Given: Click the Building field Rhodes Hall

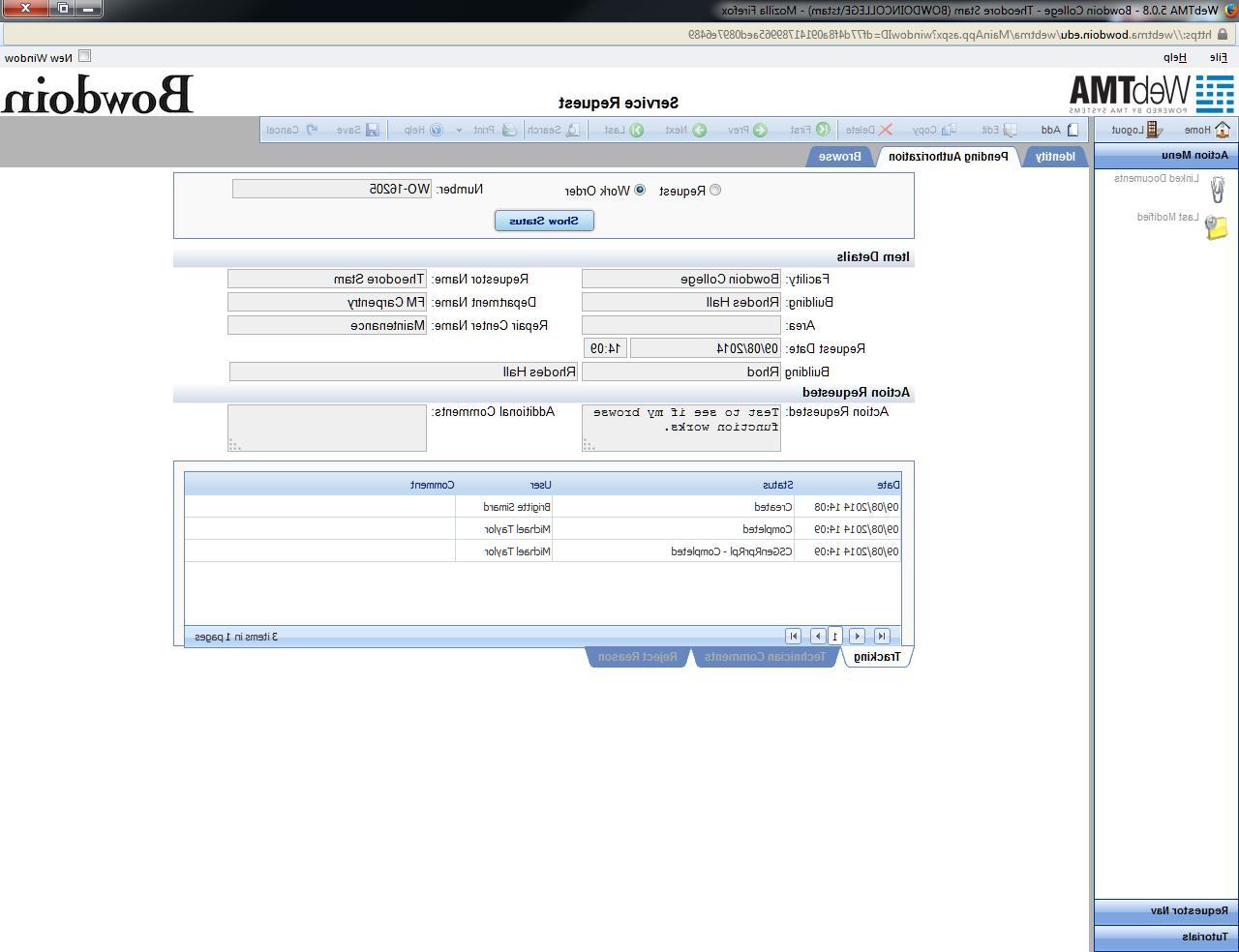Looking at the screenshot, I should coord(681,302).
